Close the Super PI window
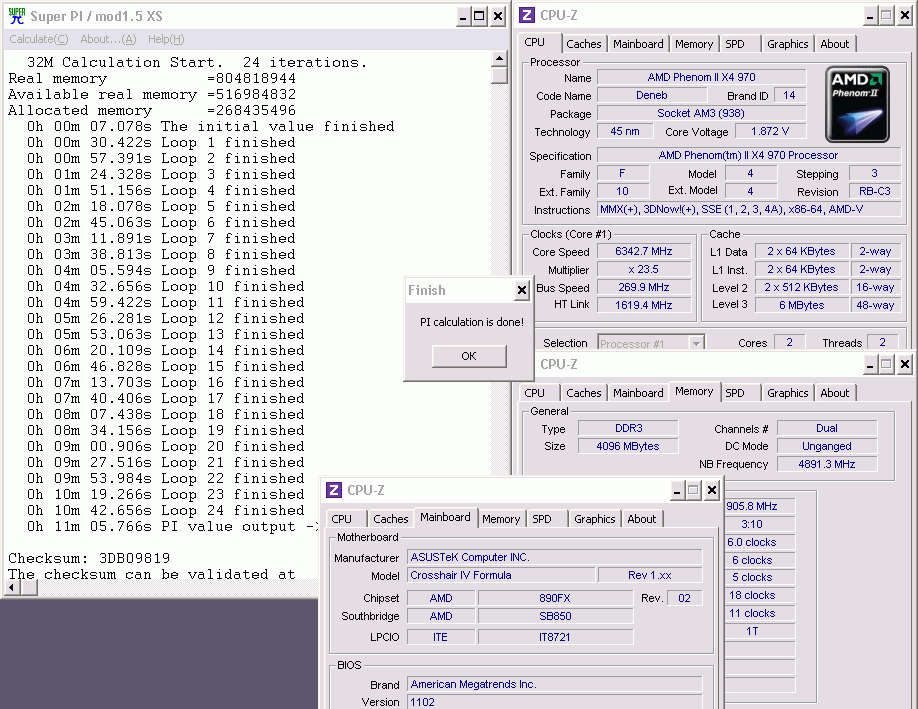Viewport: 918px width, 709px height. pos(498,16)
